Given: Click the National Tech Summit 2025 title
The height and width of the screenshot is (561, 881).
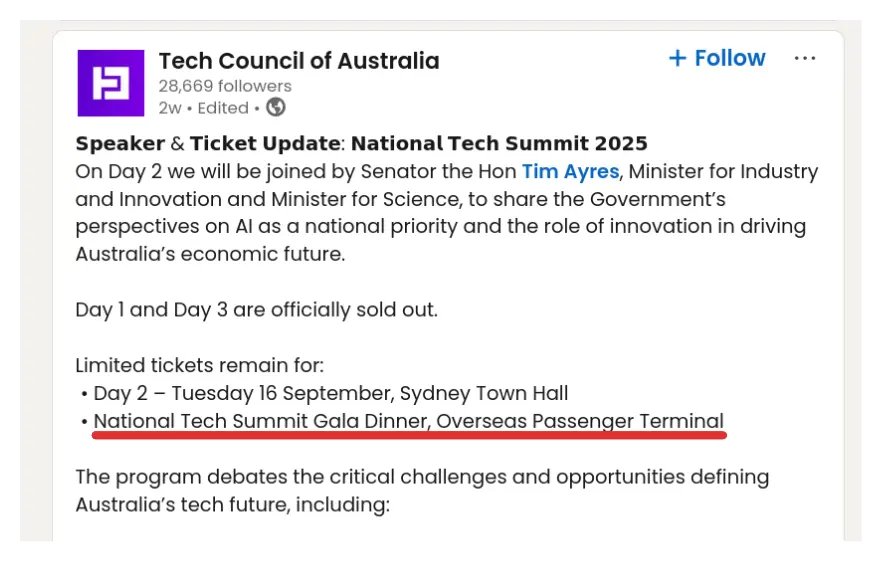Looking at the screenshot, I should tap(499, 143).
